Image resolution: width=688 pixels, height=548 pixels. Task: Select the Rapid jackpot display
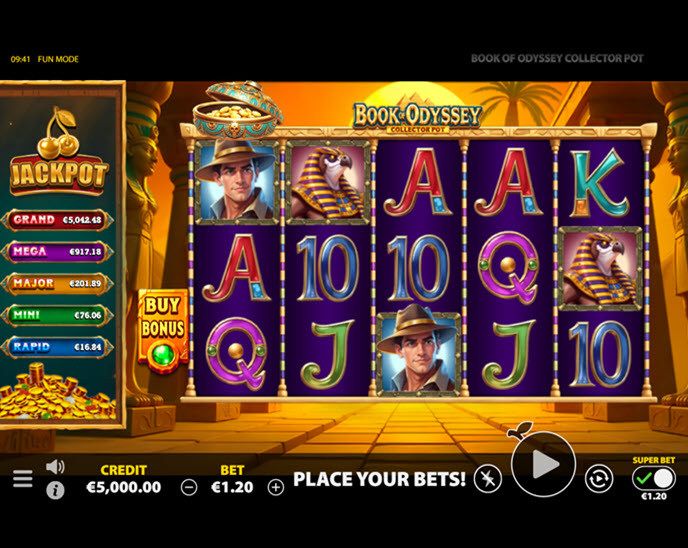pos(57,347)
